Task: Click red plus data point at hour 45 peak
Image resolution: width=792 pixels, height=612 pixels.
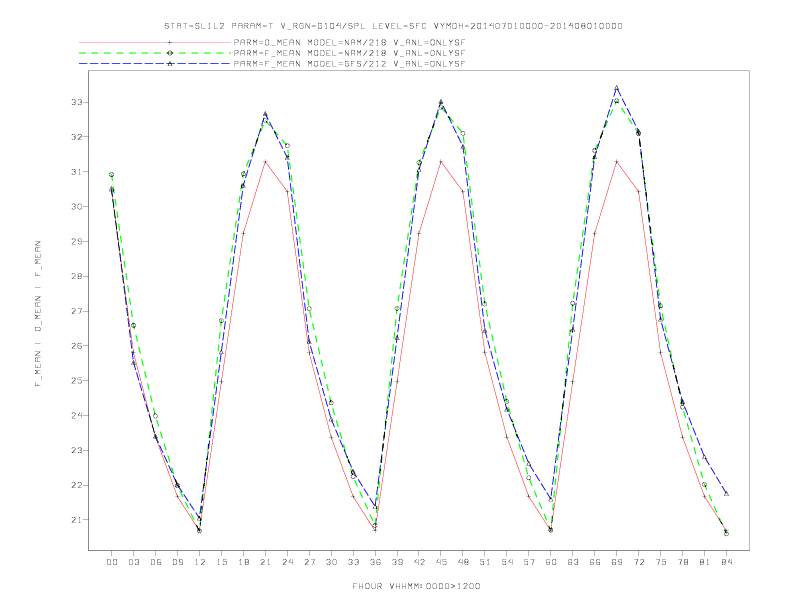Action: coord(441,162)
